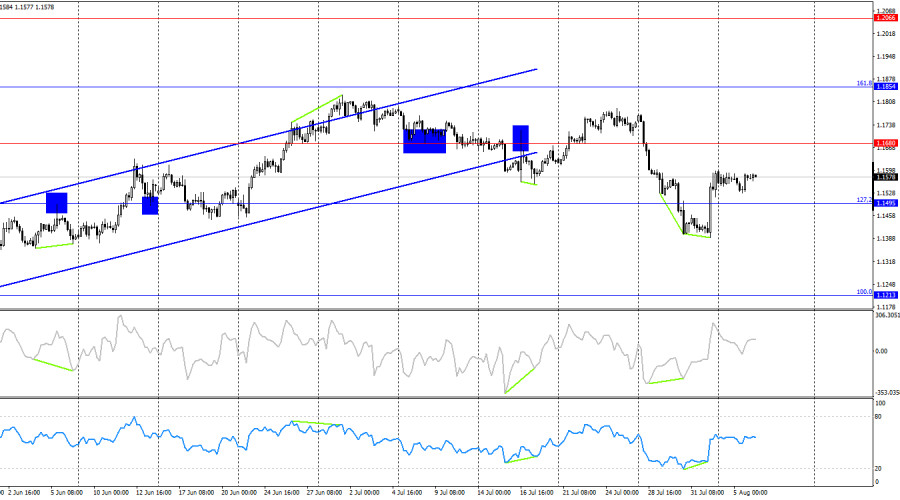Click the 80 level on RSI scale
This screenshot has height=500, width=900.
[x=878, y=417]
